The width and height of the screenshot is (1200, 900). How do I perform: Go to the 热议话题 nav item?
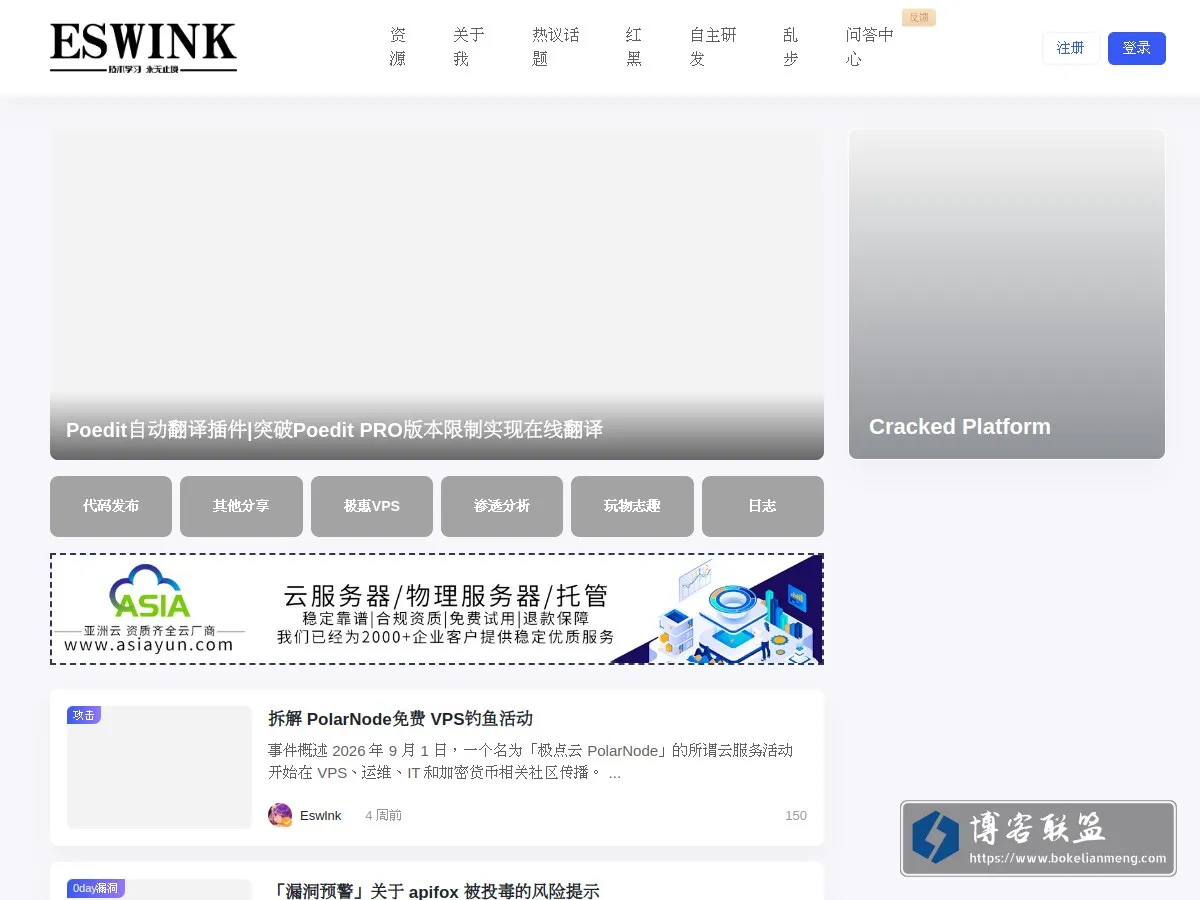556,47
